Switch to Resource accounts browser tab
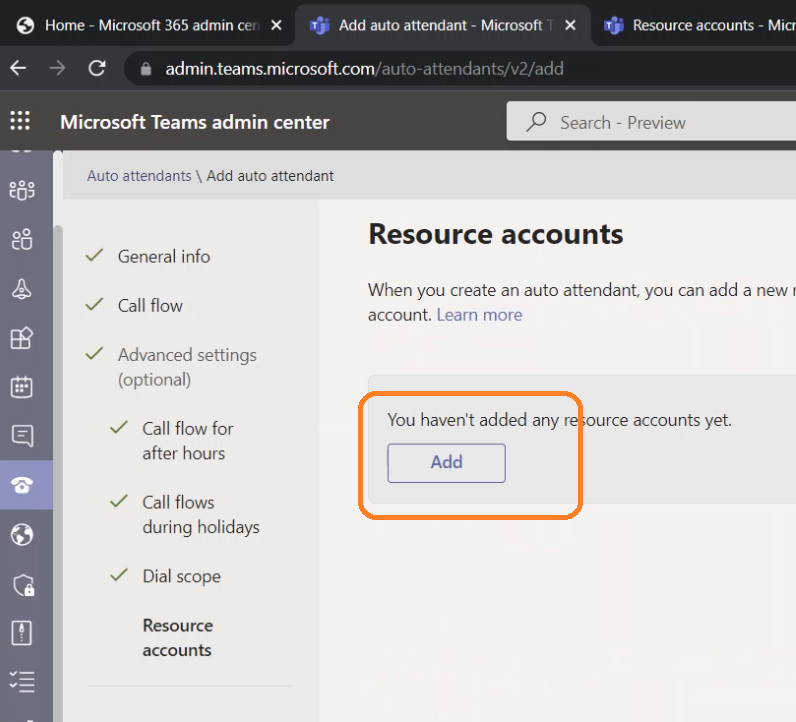 coord(700,25)
